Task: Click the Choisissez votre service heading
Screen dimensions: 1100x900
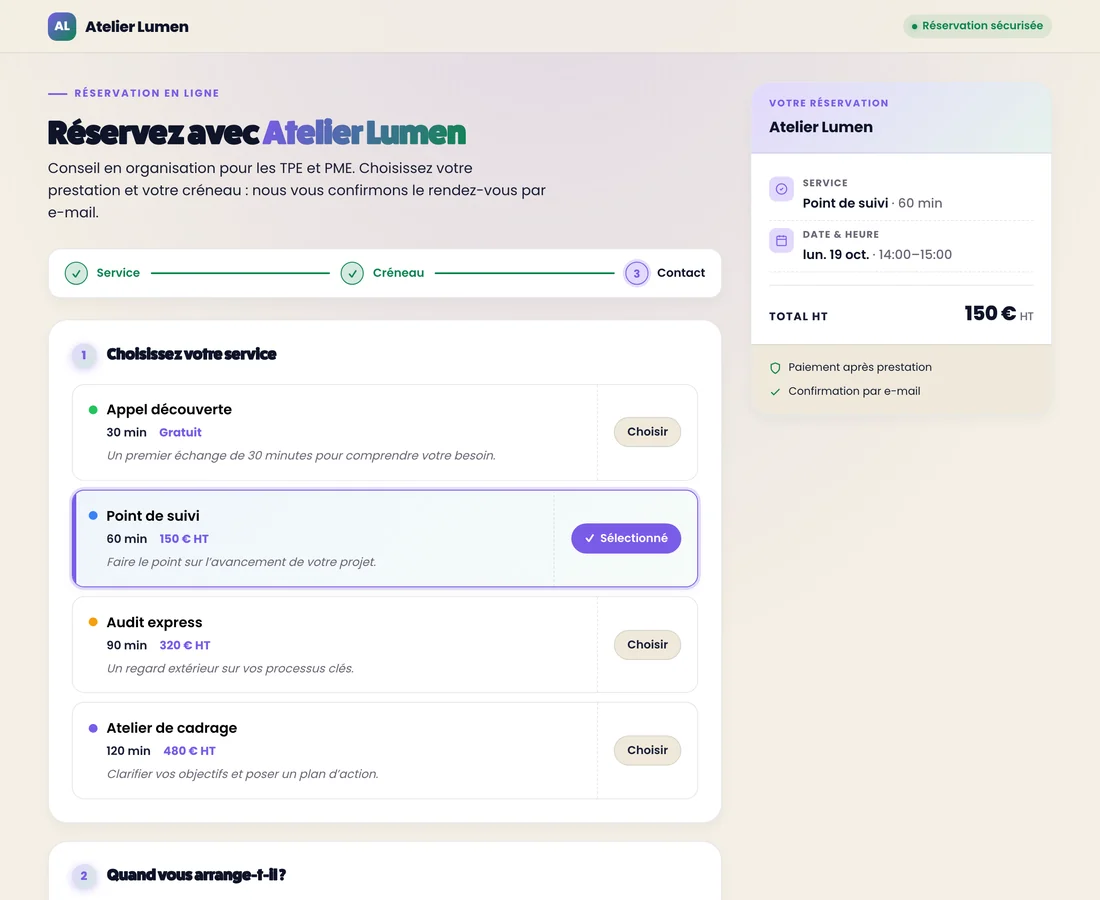Action: click(192, 354)
